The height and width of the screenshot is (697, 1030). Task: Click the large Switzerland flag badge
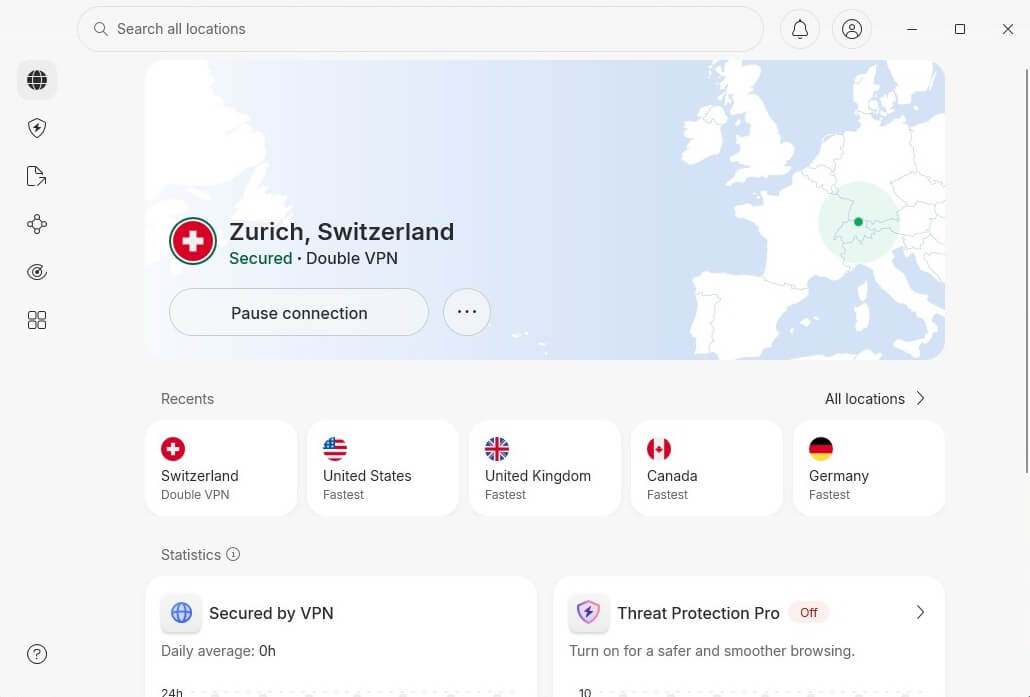click(x=192, y=241)
